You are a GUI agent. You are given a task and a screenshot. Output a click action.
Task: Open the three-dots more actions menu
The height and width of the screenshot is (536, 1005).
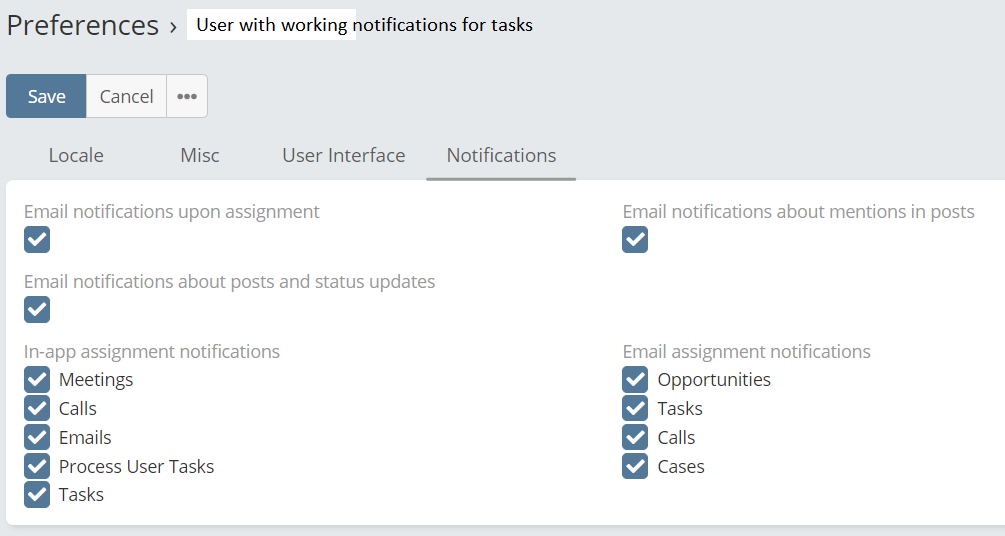coord(187,96)
